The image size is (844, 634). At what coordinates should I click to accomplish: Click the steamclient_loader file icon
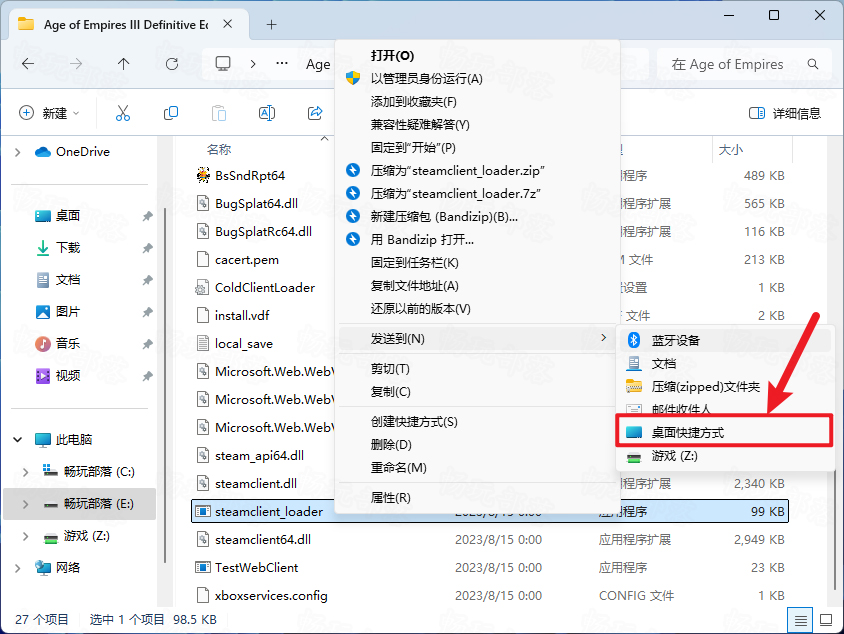tap(202, 511)
